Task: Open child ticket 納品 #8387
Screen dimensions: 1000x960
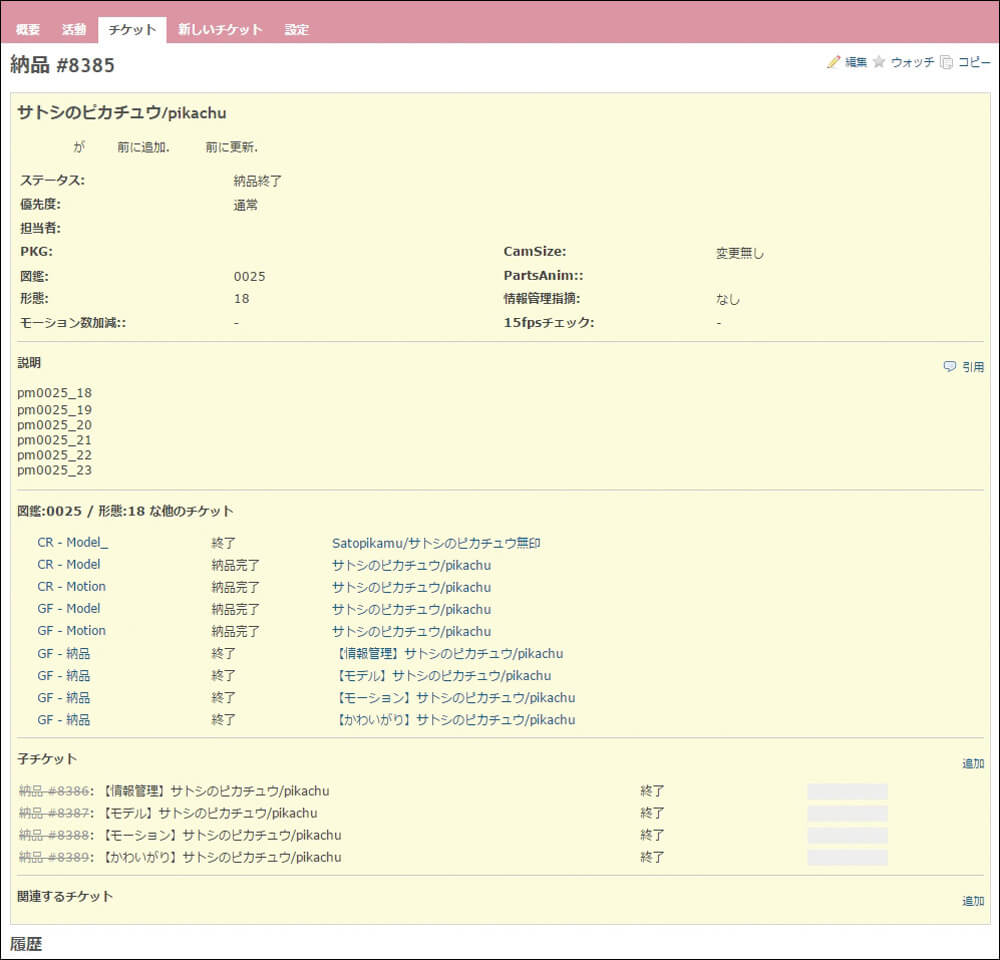Action: [54, 813]
